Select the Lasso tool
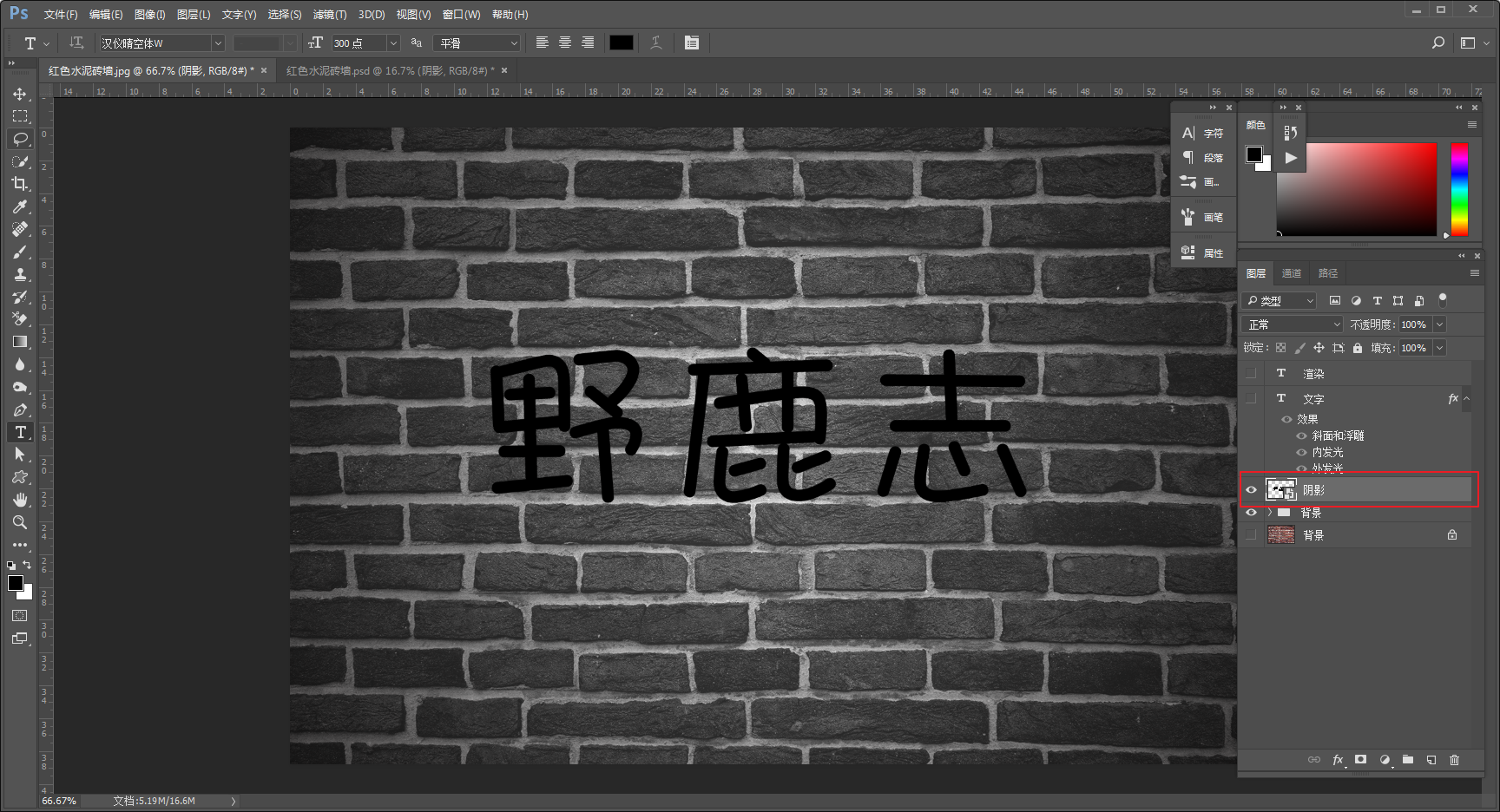 coord(20,139)
